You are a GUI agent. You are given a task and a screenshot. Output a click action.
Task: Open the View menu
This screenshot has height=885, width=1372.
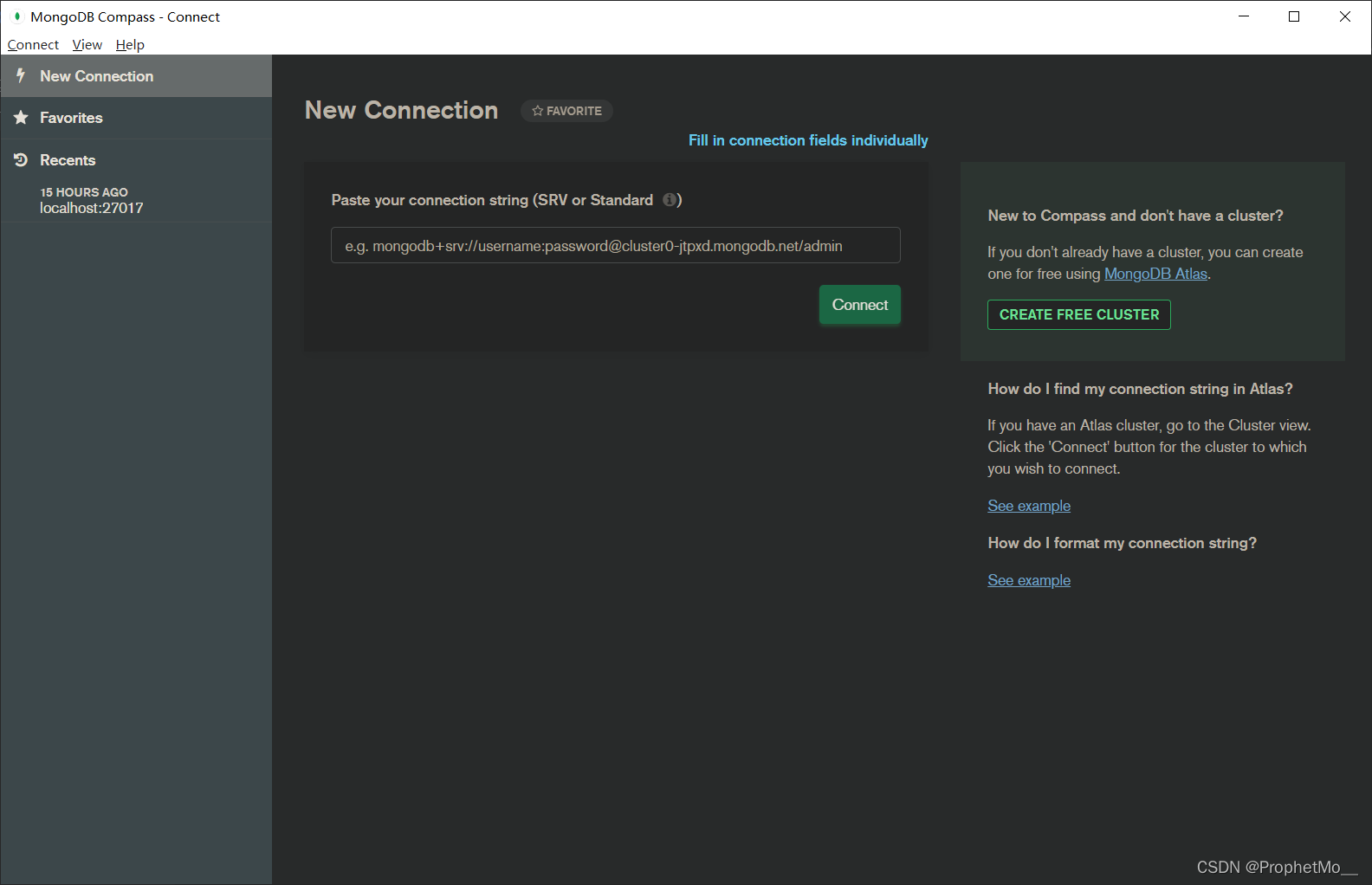[87, 45]
